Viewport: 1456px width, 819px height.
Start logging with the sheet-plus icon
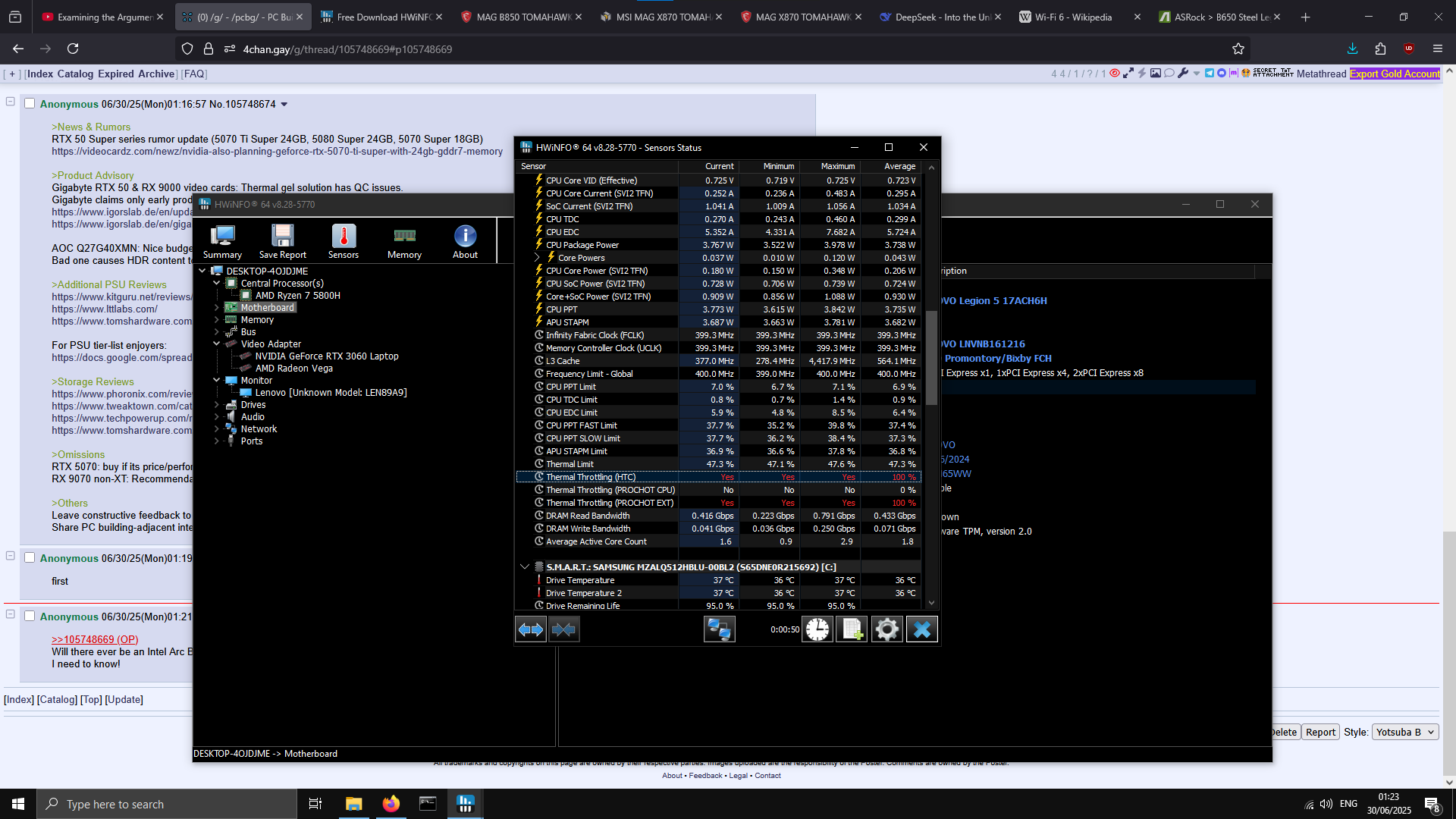[852, 629]
